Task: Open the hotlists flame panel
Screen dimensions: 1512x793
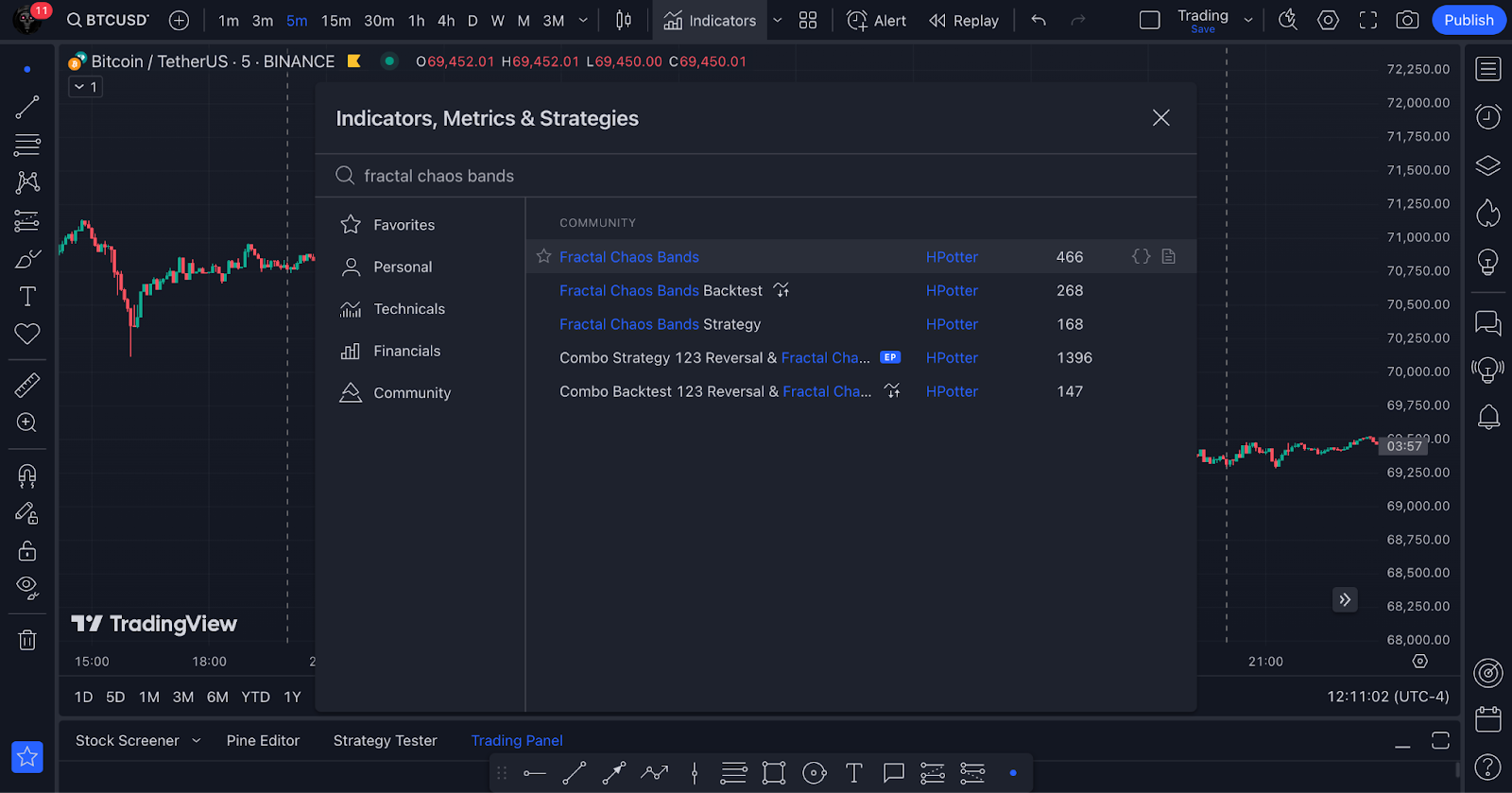Action: click(1488, 214)
